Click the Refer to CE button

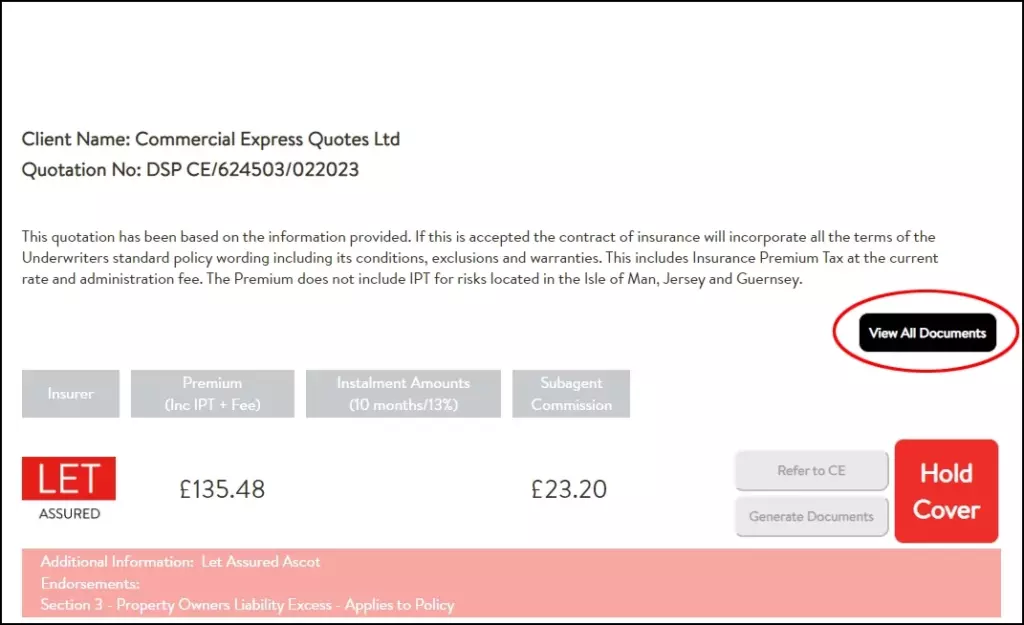(x=811, y=471)
